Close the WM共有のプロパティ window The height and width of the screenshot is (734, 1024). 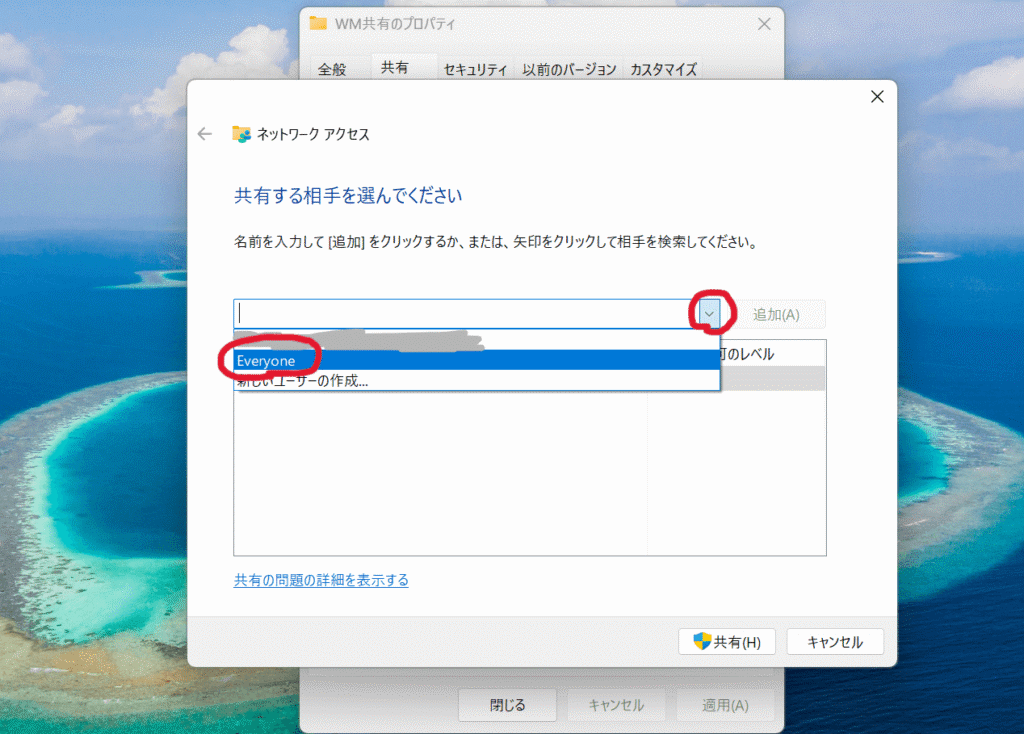[x=764, y=24]
